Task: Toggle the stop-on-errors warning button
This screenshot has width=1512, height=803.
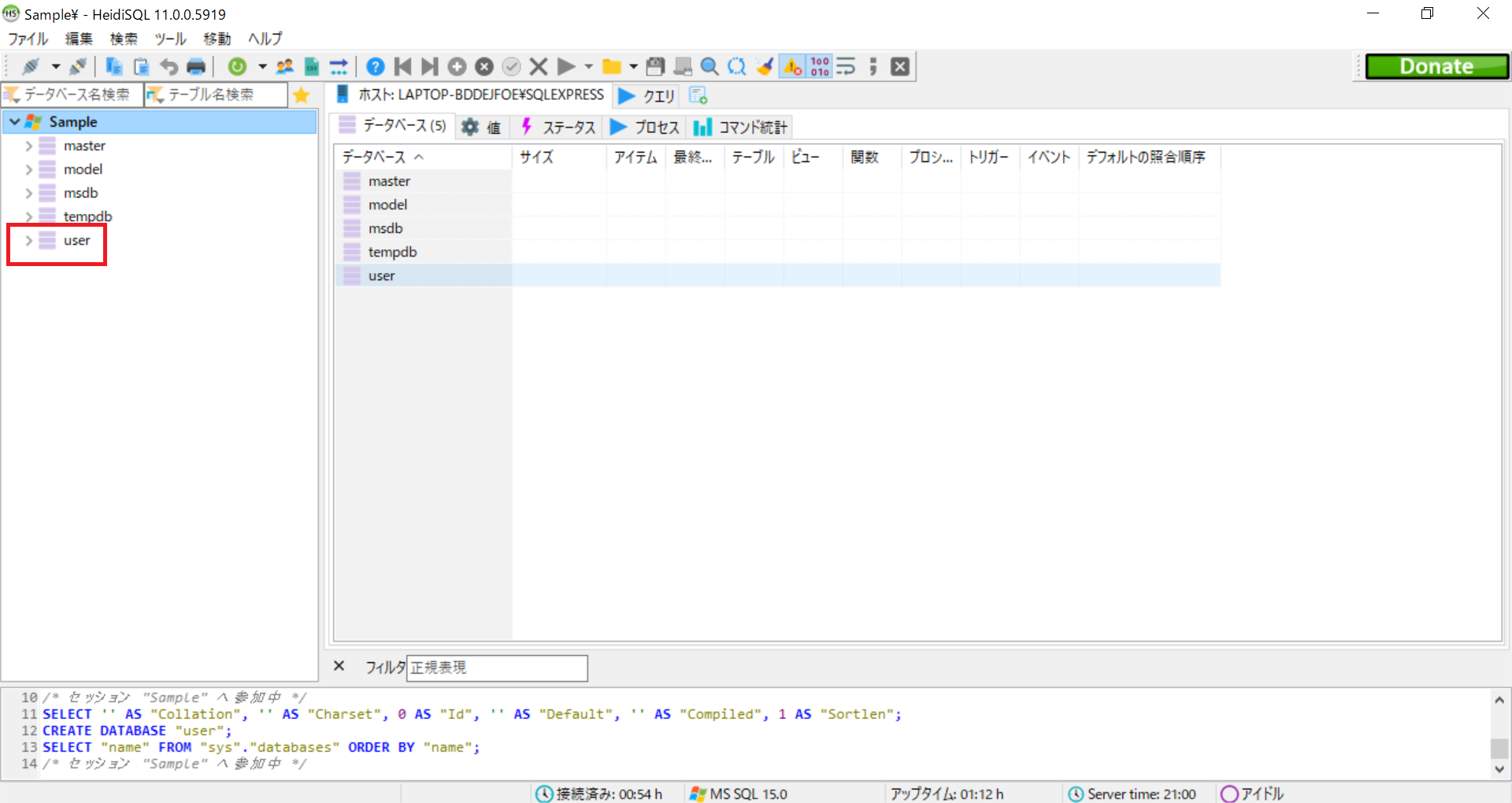Action: (792, 67)
